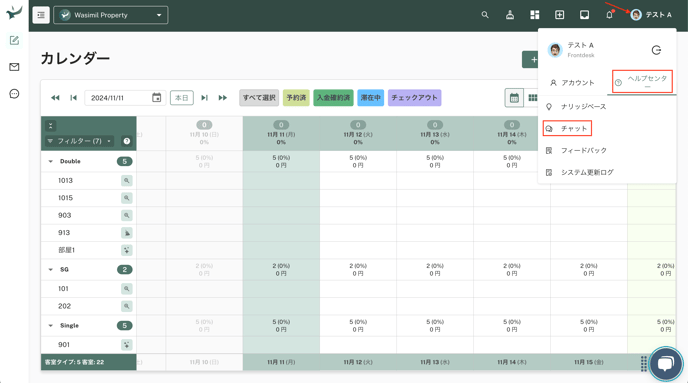Select the アカウント tab
Image resolution: width=688 pixels, height=383 pixels.
(573, 82)
